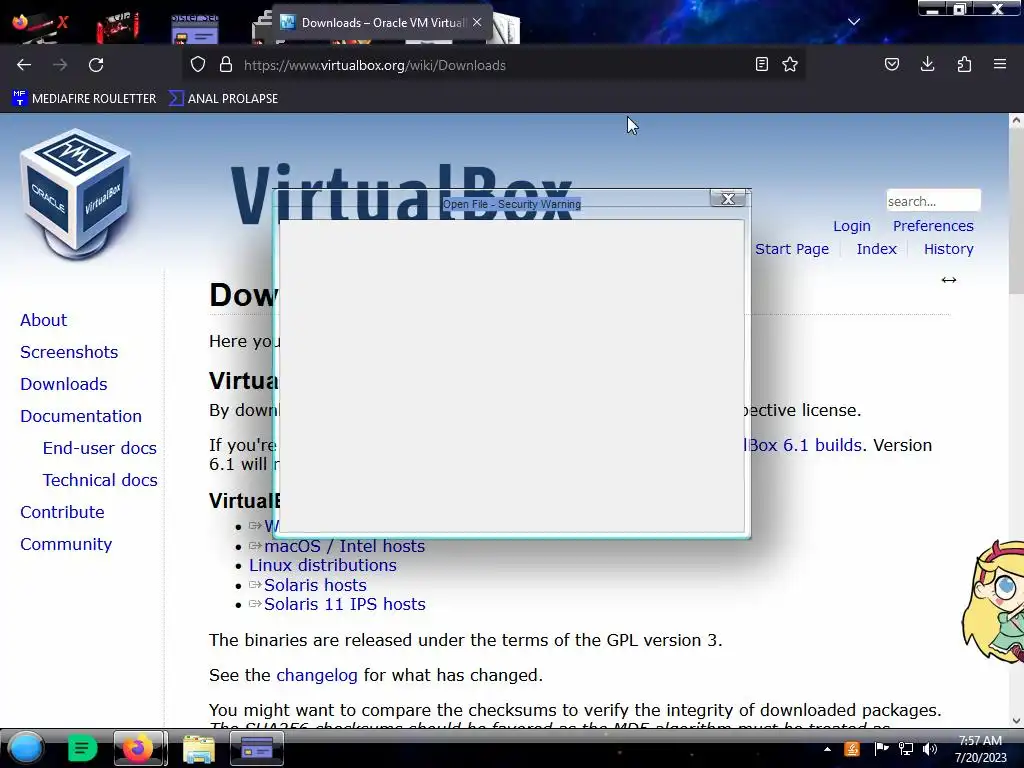1024x768 pixels.
Task: Bookmark this page with the star
Action: (790, 65)
